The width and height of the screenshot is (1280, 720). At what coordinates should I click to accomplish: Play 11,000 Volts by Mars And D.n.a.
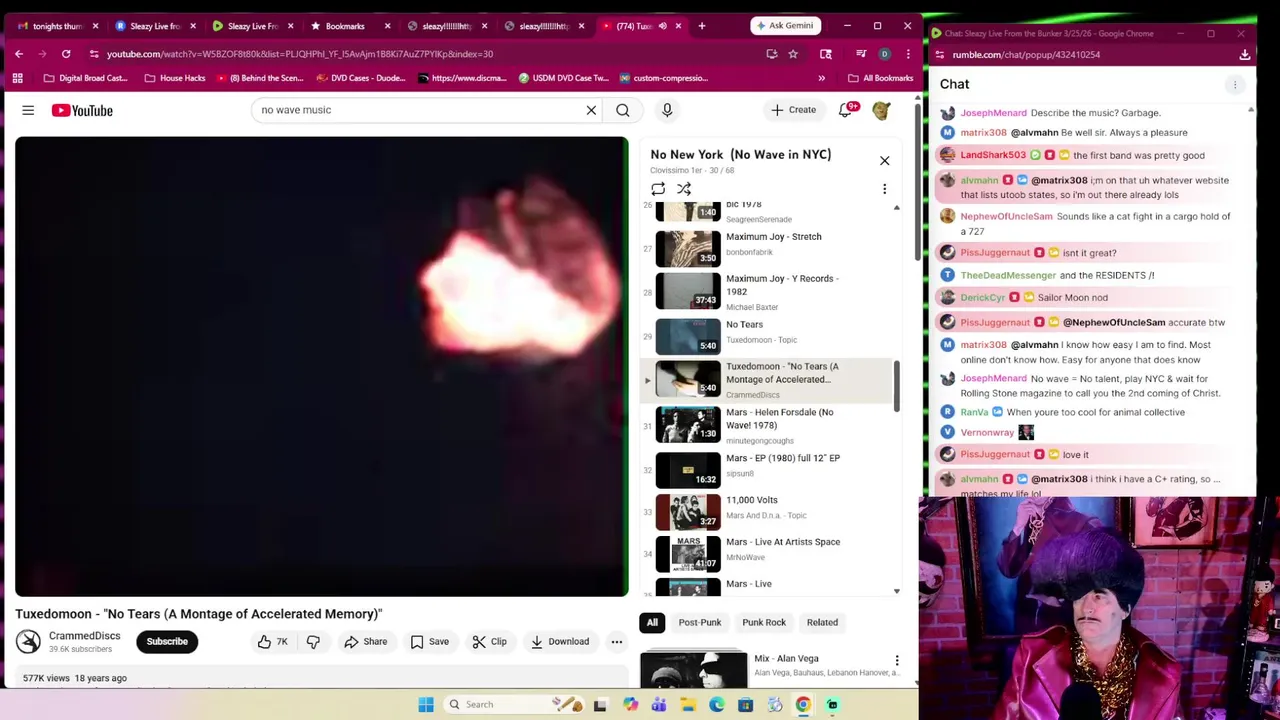click(x=765, y=511)
